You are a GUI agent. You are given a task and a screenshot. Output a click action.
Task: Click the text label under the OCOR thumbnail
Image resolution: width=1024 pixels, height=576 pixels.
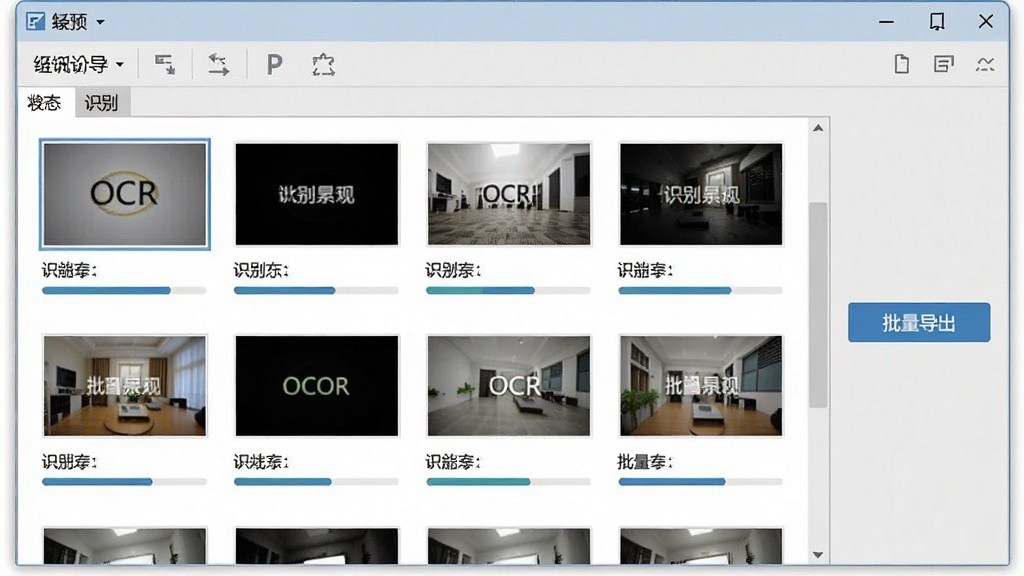click(x=261, y=462)
